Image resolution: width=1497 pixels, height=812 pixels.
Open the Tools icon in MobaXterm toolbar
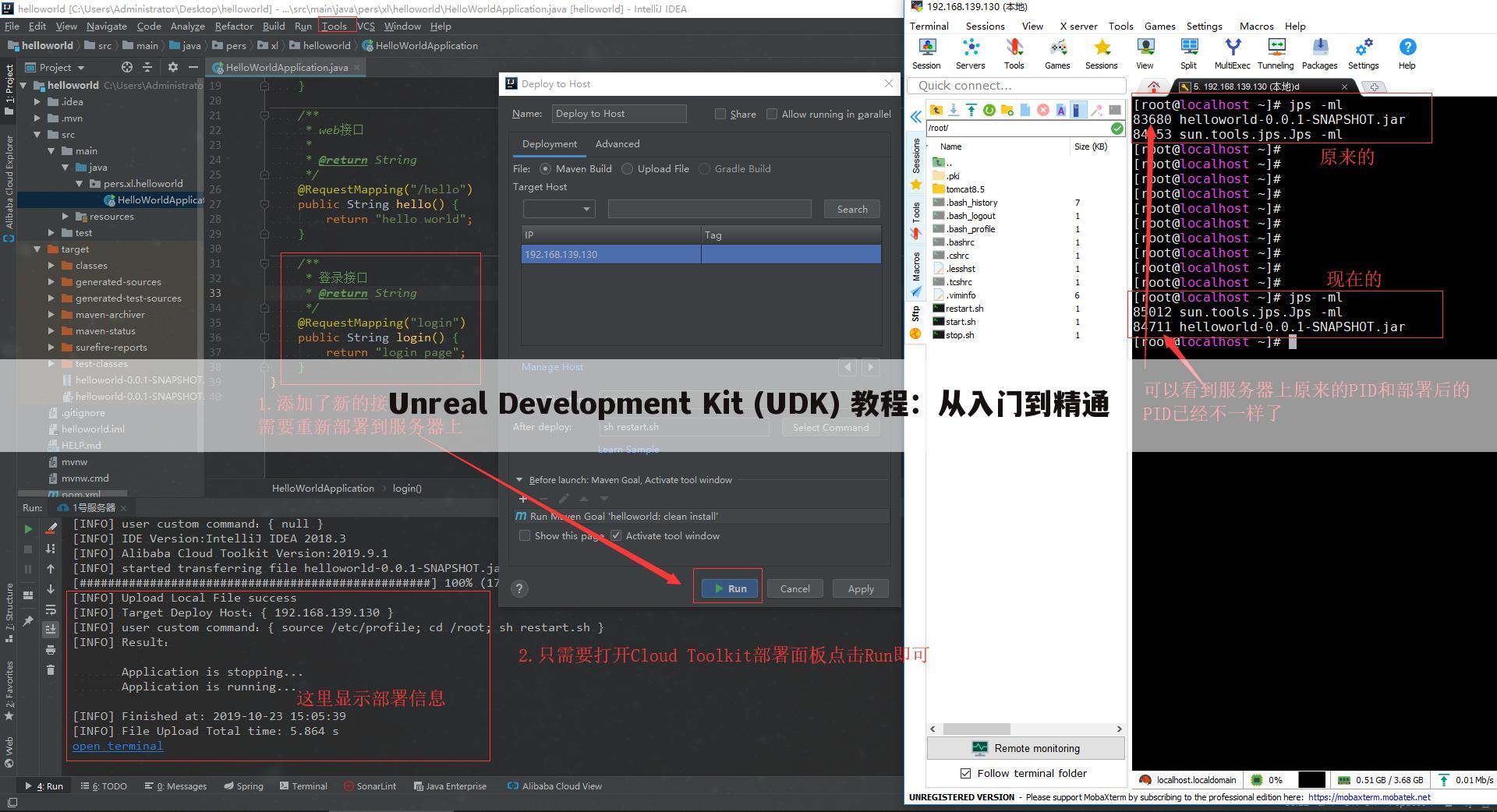(x=1014, y=54)
